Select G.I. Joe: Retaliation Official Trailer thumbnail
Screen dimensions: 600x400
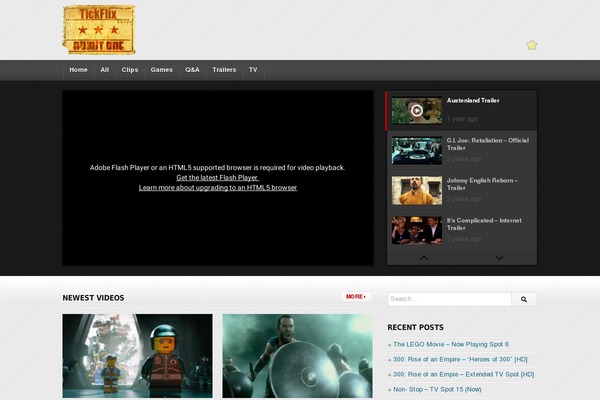[417, 151]
